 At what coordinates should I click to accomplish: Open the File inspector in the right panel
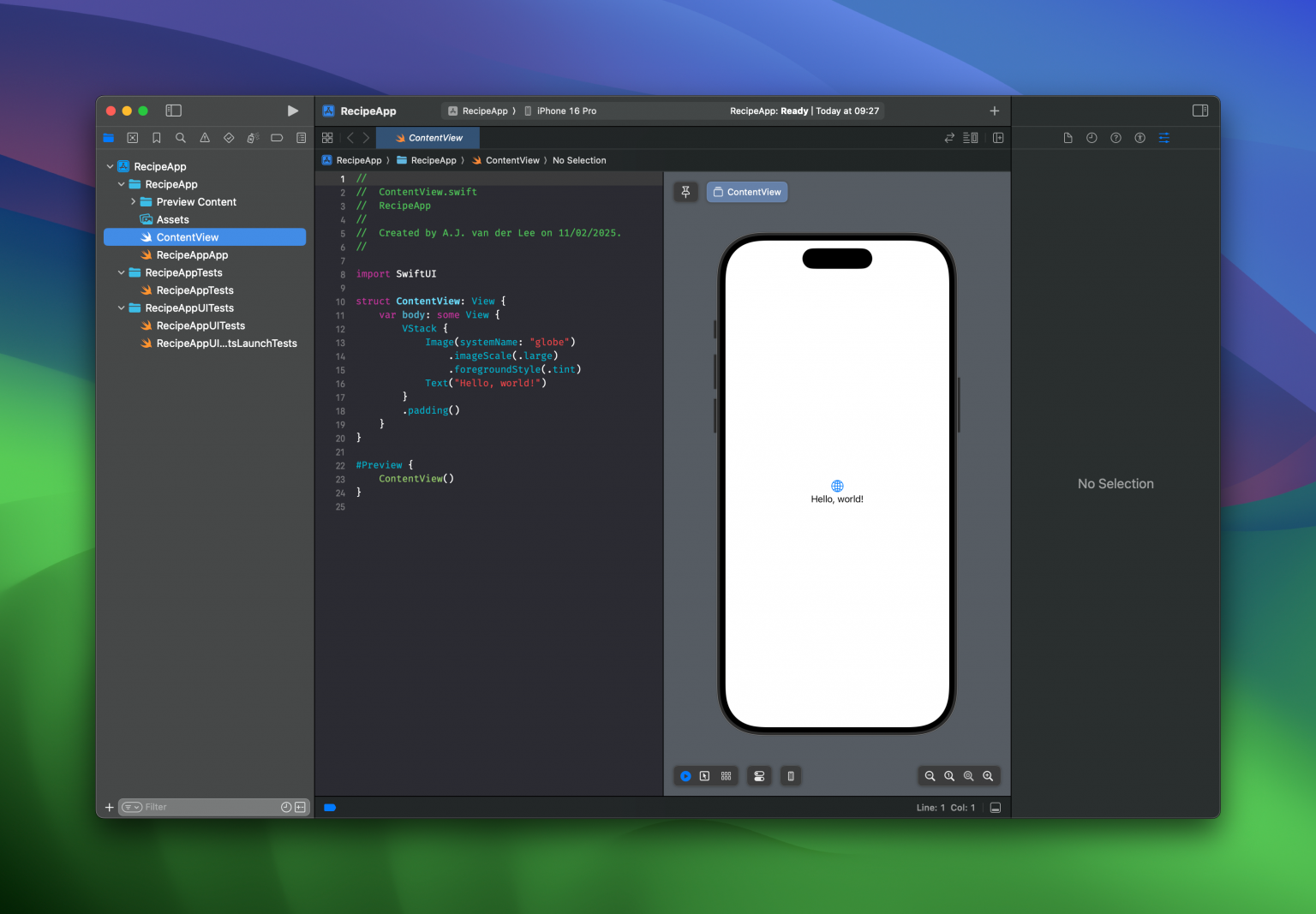[x=1068, y=137]
